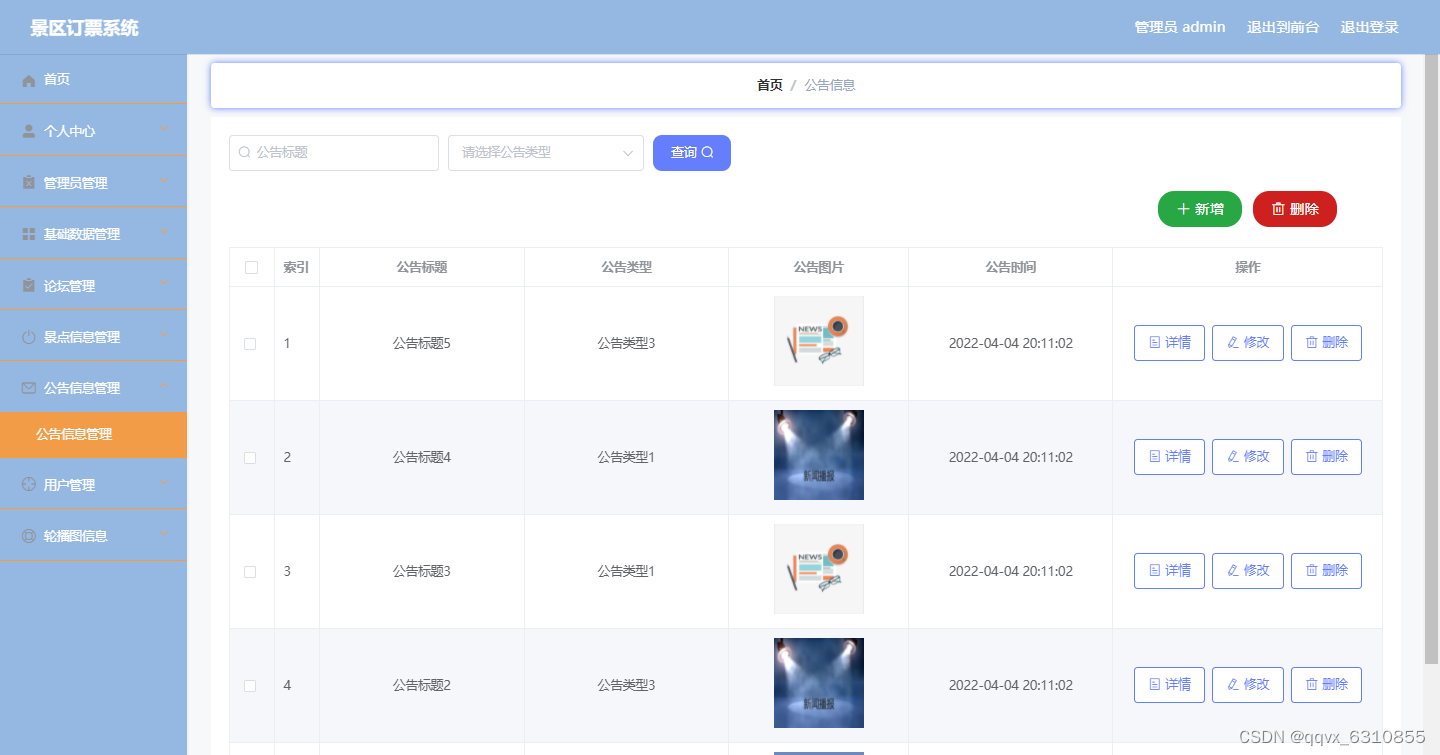Viewport: 1440px width, 755px height.
Task: Click the power icon next to 景点信息管理
Action: coord(29,337)
